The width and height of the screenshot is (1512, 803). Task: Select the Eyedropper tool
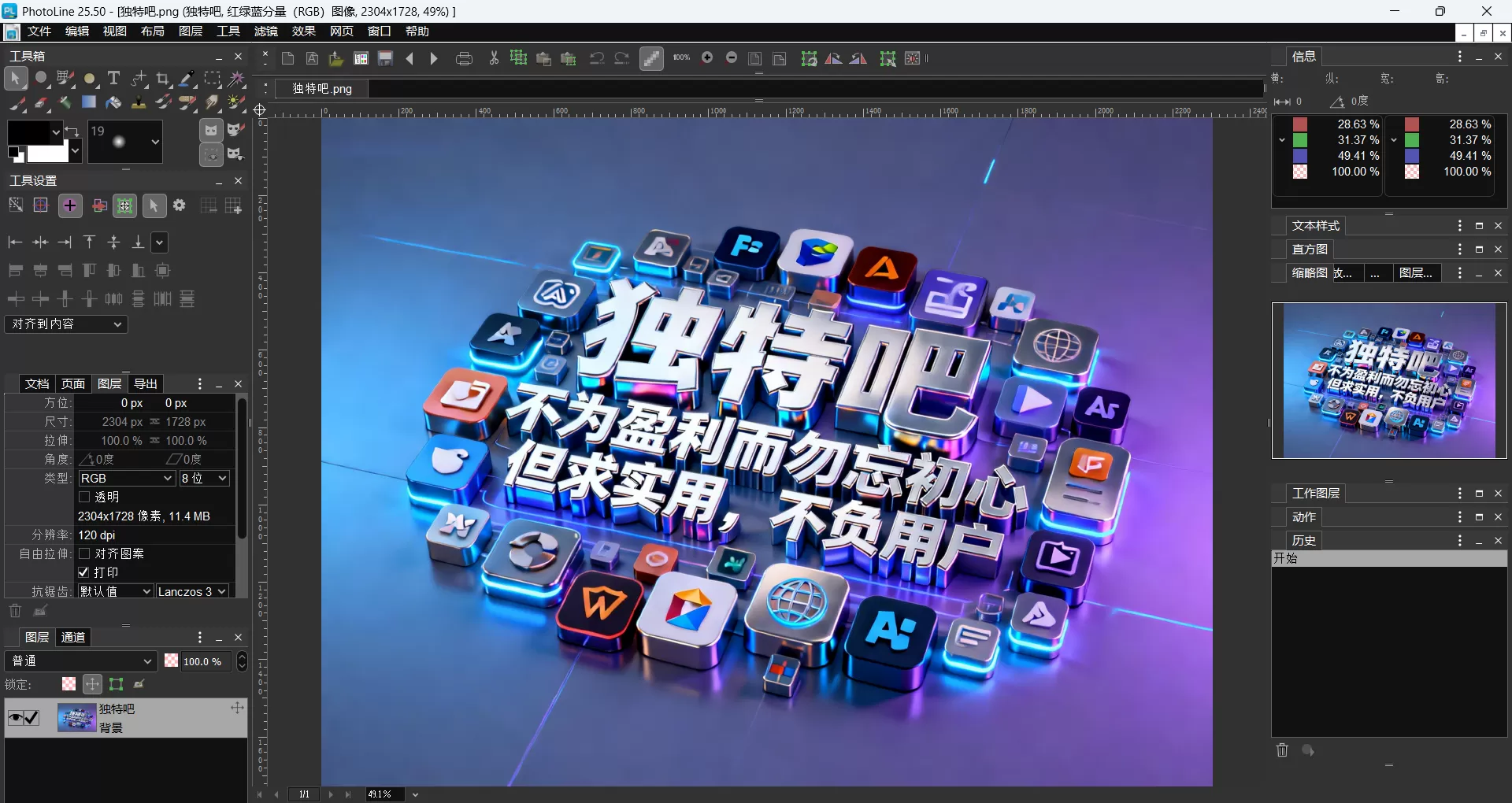tap(187, 79)
